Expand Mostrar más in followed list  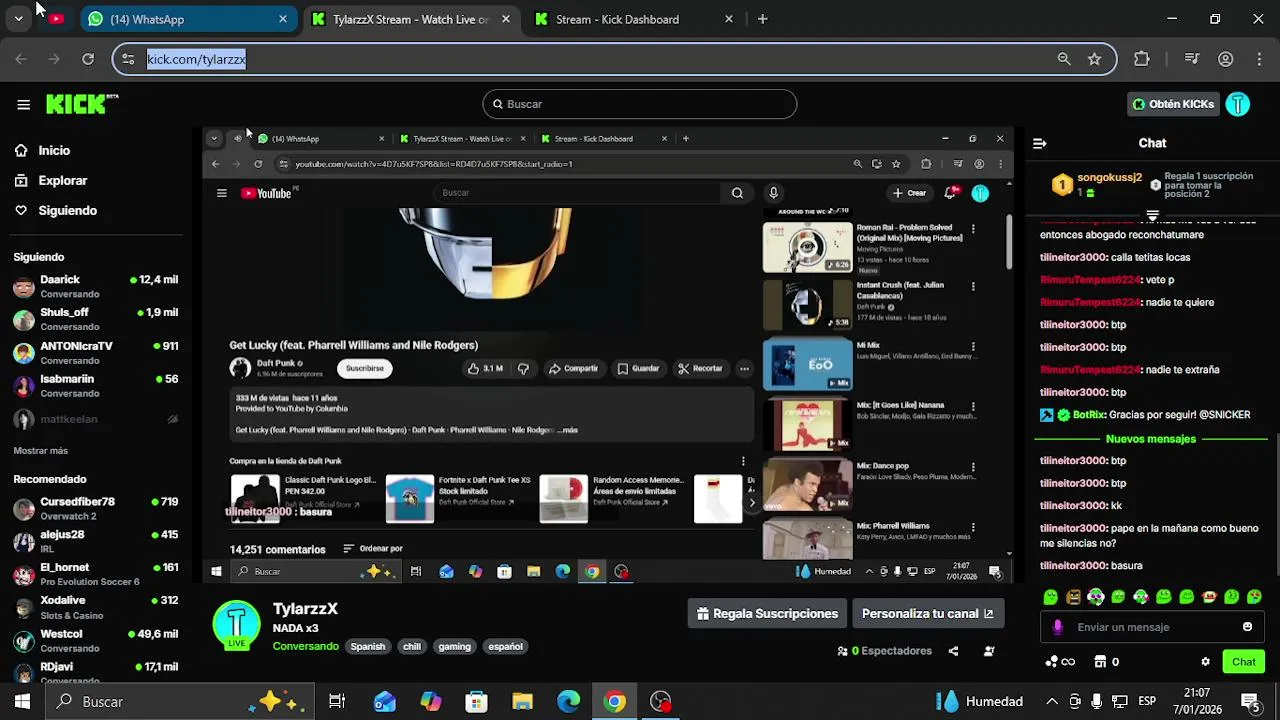pos(41,451)
